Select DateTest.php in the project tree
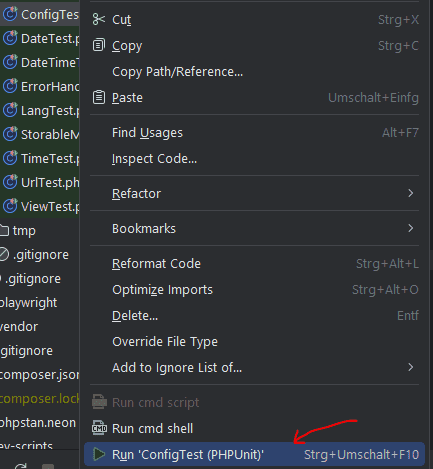This screenshot has height=469, width=433. [40, 38]
